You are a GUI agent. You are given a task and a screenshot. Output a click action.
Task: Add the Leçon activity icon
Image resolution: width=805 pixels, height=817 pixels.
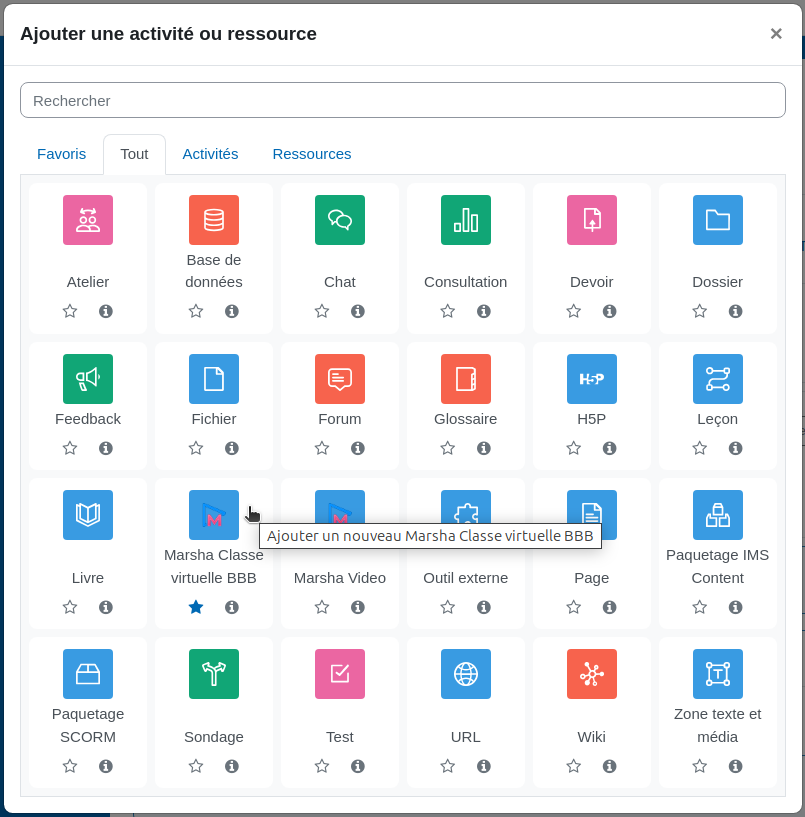717,379
